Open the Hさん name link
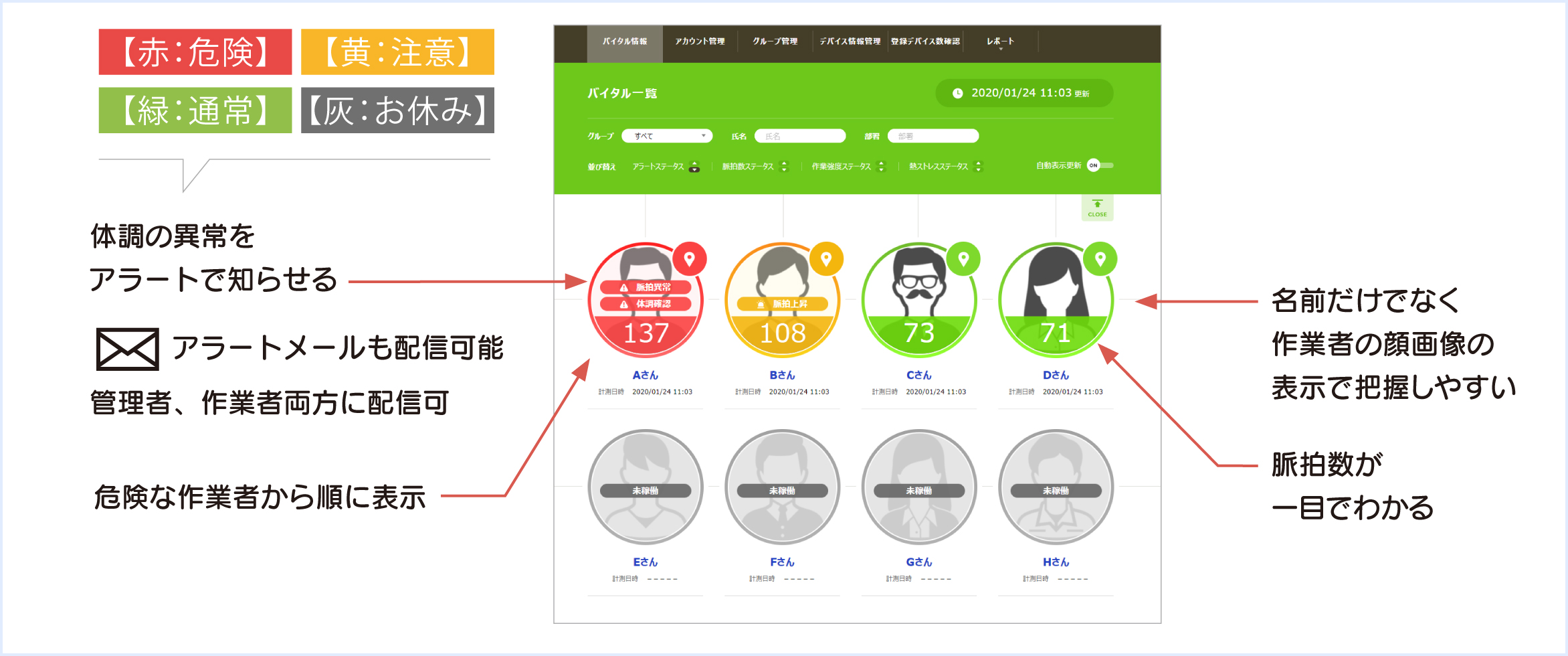Screen dimensions: 1568x656 [1056, 562]
